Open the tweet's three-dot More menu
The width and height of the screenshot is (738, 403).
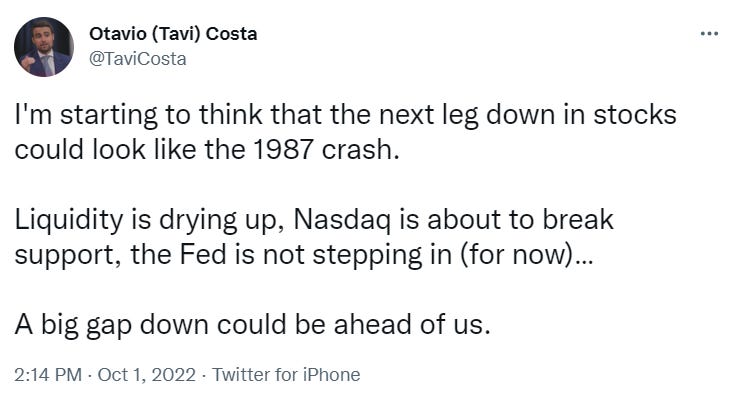pos(709,33)
